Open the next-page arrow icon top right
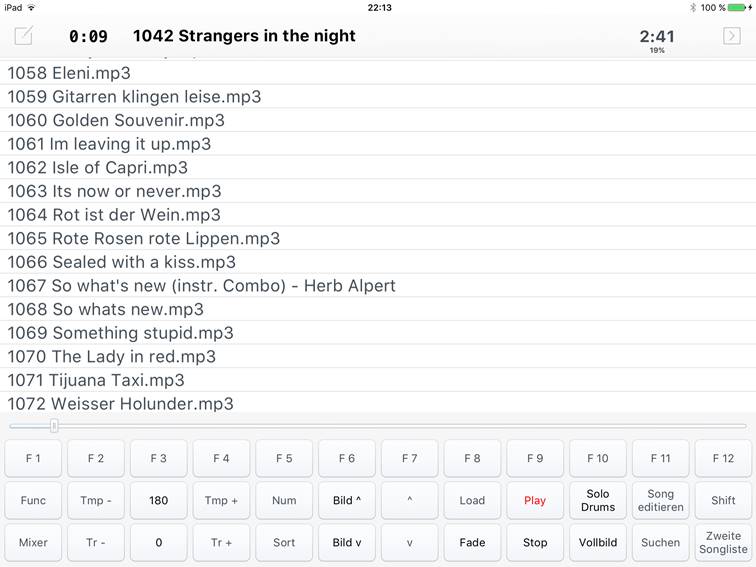 (731, 36)
